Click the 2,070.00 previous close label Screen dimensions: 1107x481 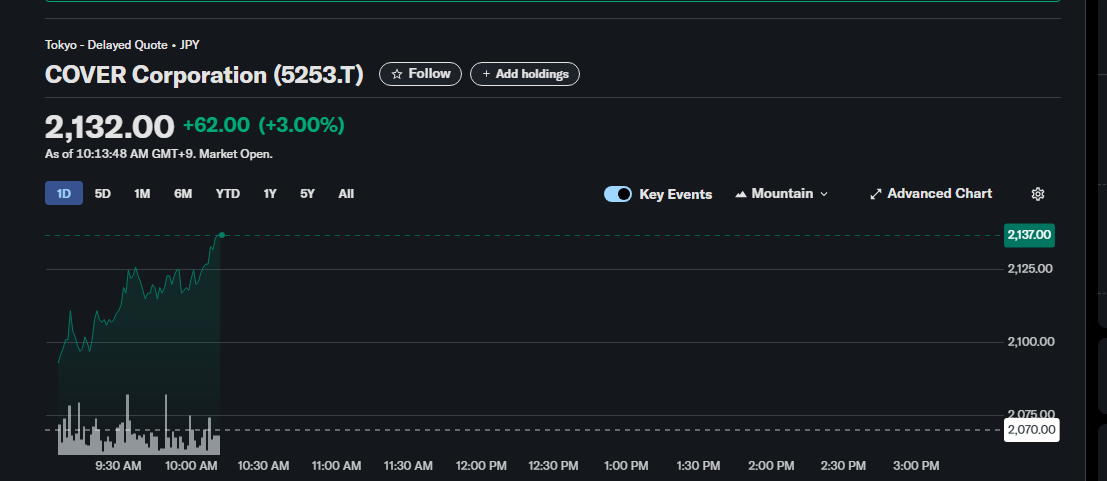(1031, 429)
